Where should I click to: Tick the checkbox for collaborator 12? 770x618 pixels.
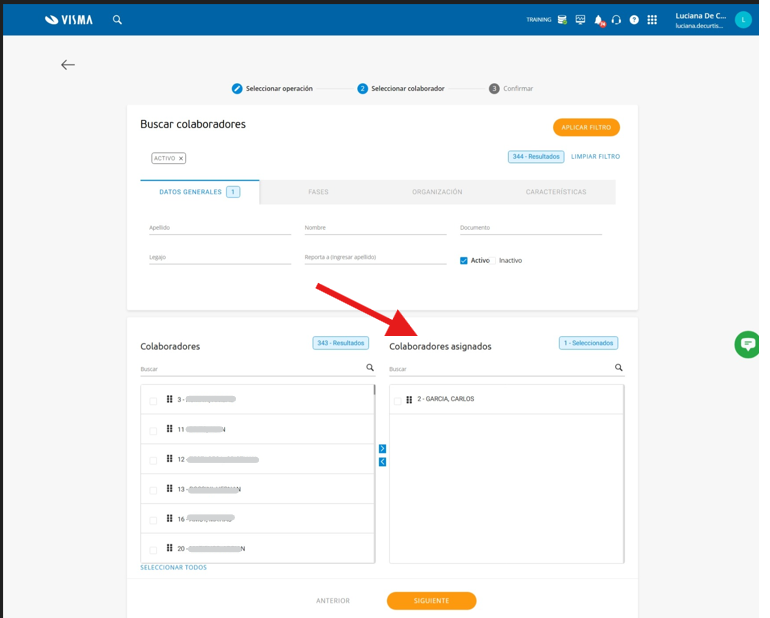coord(153,461)
